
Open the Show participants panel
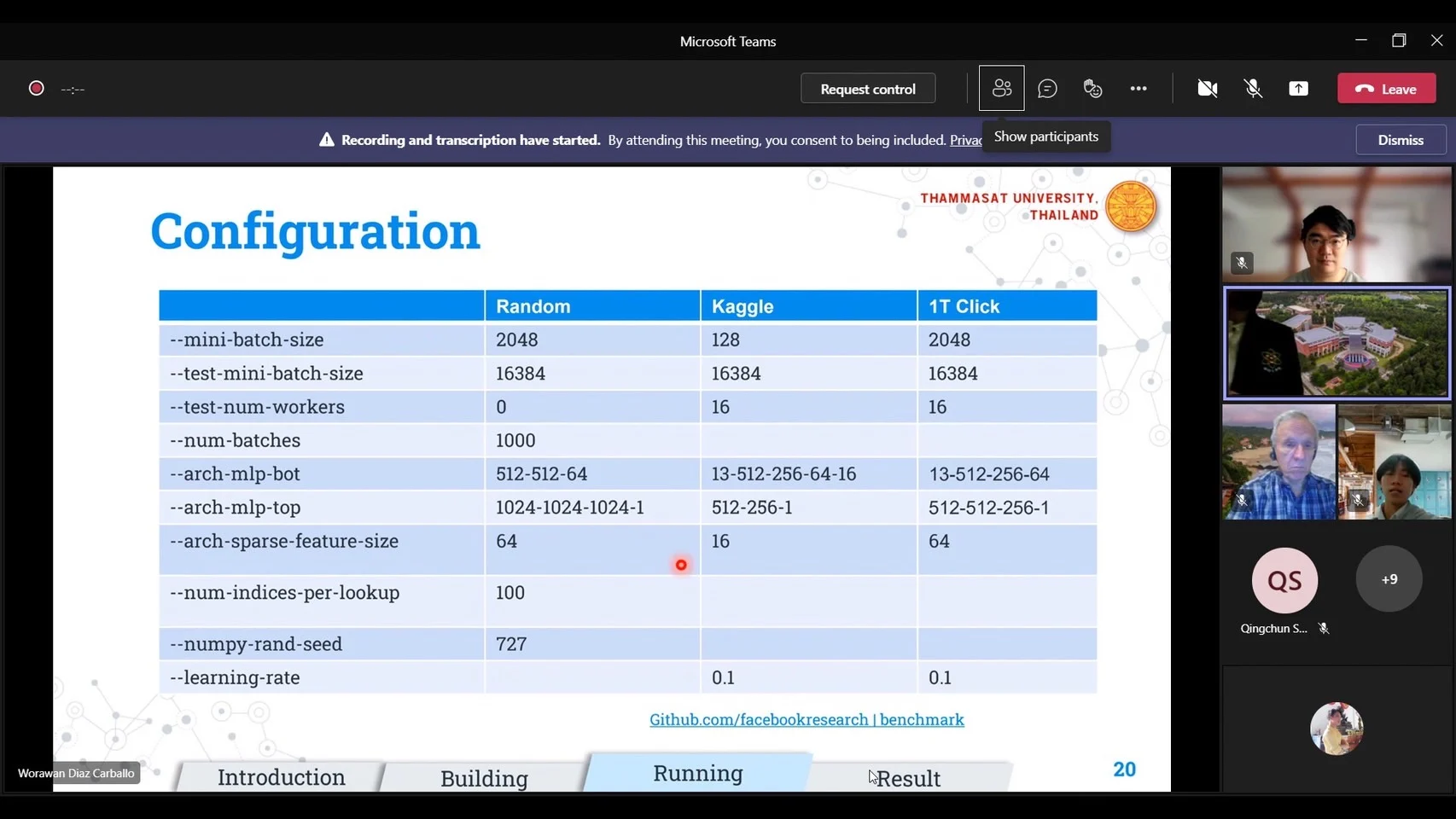coord(1001,89)
